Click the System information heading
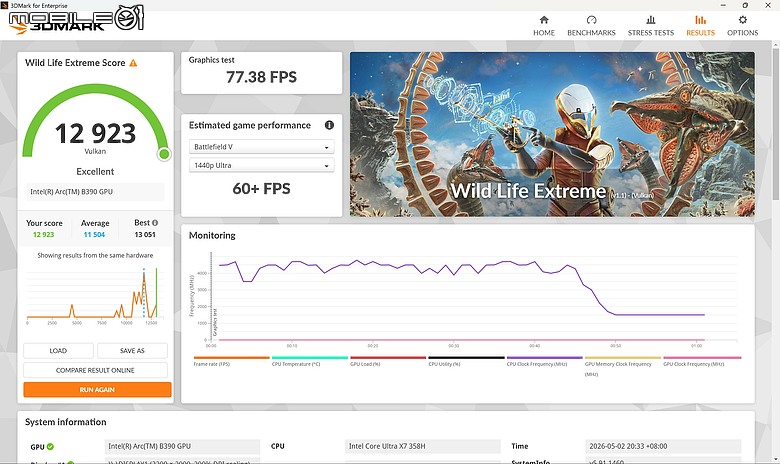The width and height of the screenshot is (780, 464). pyautogui.click(x=66, y=422)
